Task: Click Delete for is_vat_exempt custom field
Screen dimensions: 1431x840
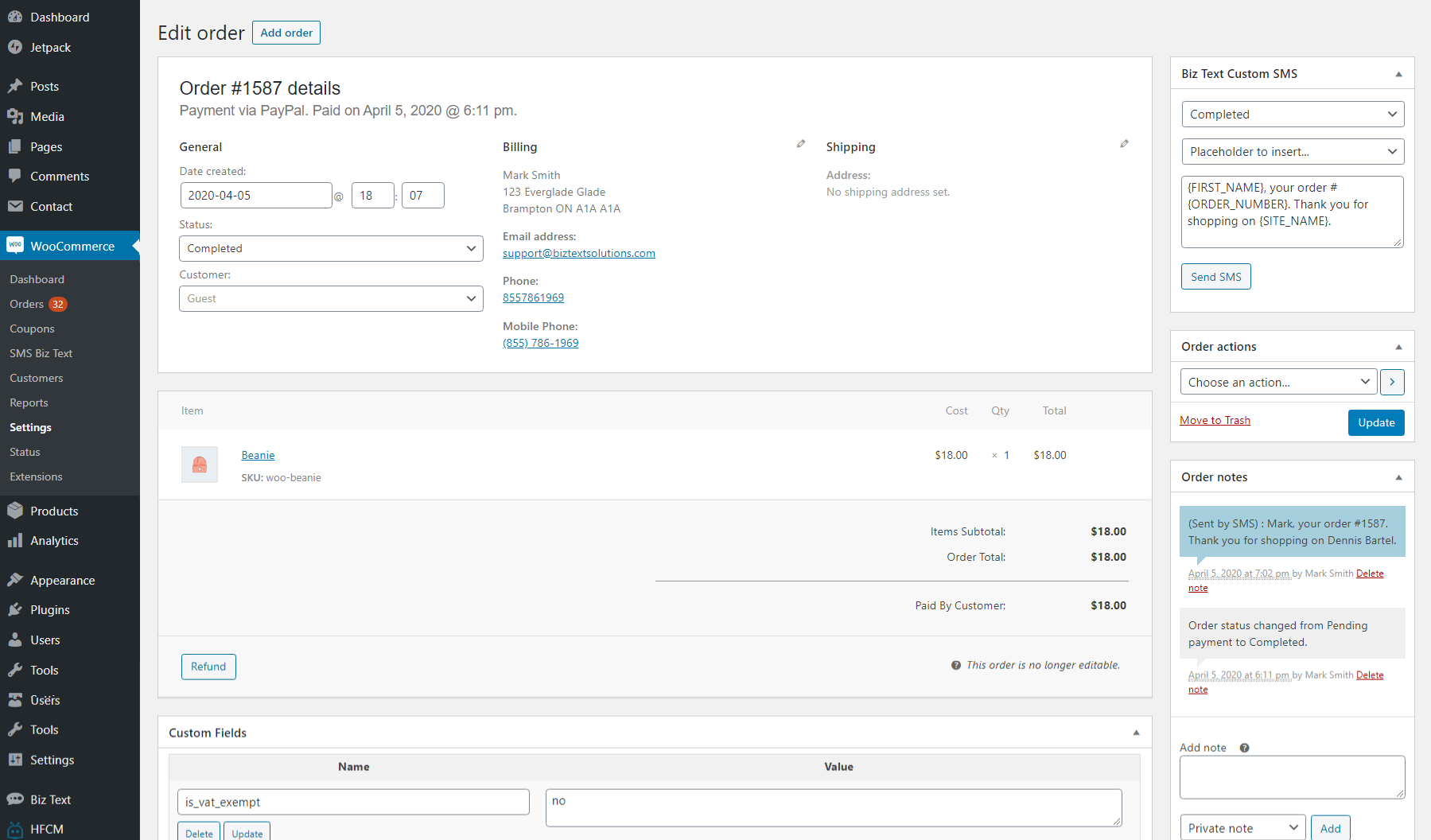Action: (199, 833)
